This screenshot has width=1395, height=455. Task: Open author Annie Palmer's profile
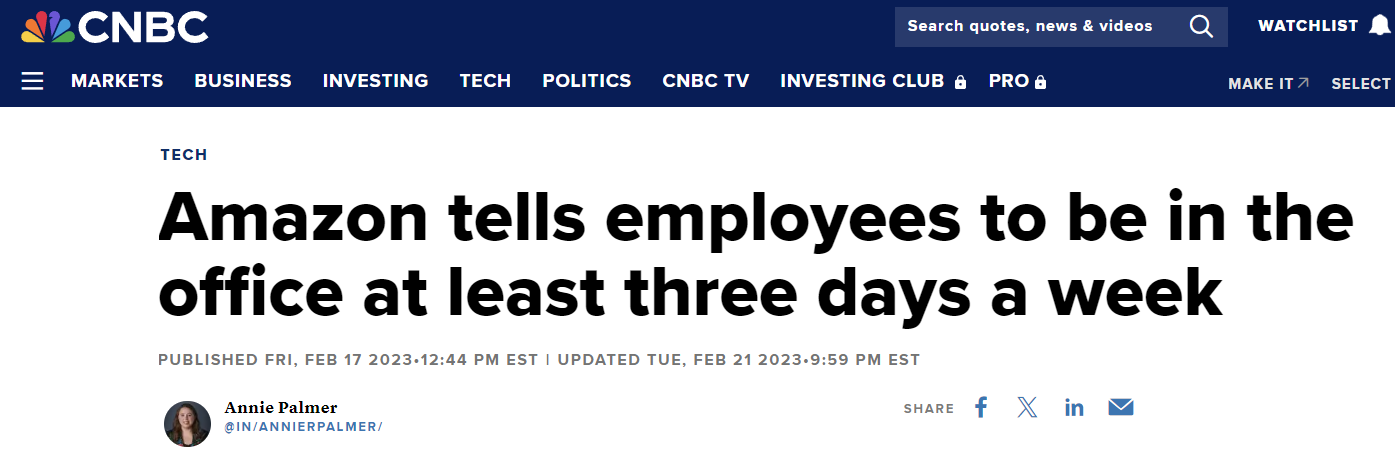click(x=281, y=407)
